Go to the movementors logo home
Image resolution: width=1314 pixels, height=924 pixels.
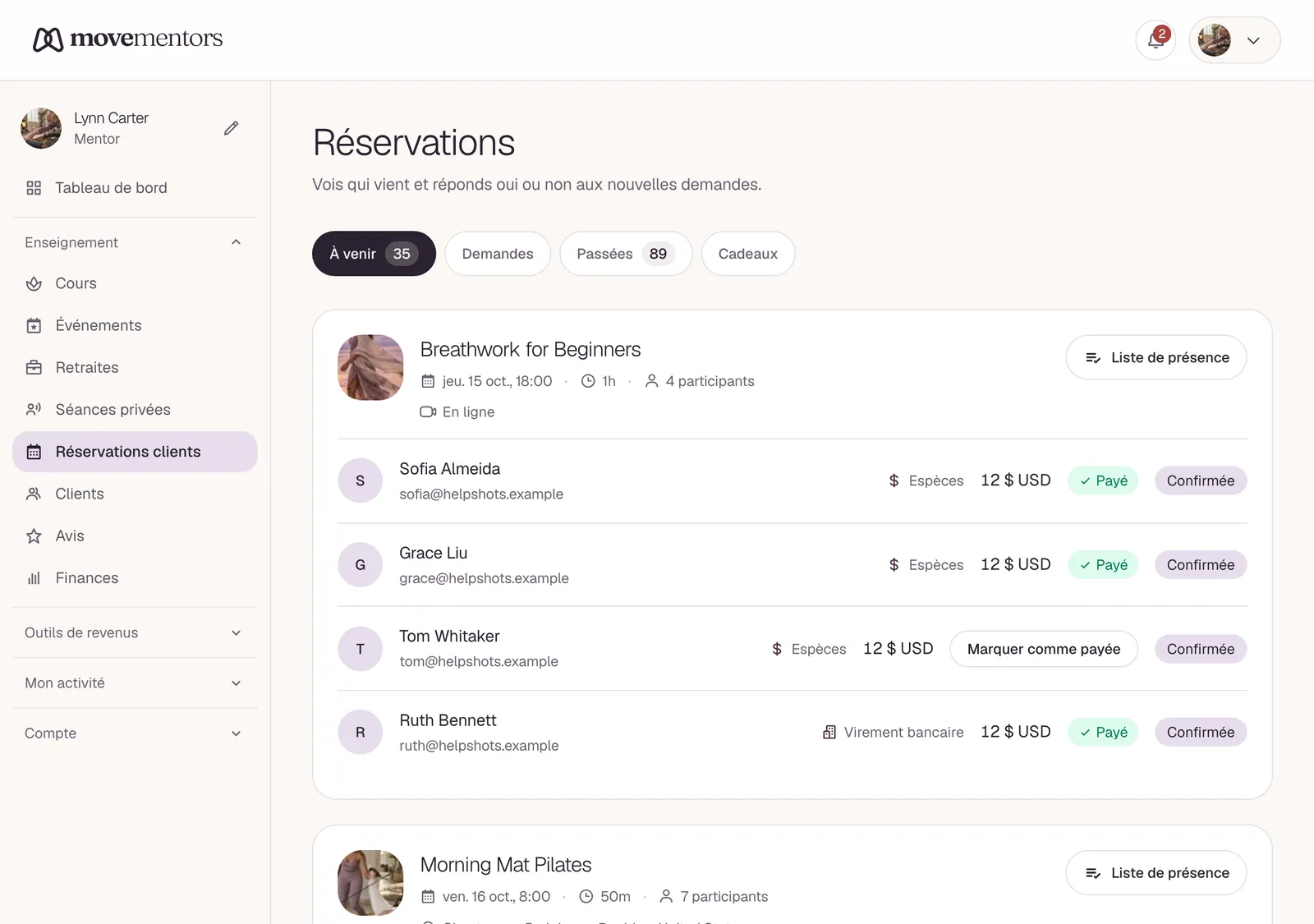pos(128,39)
